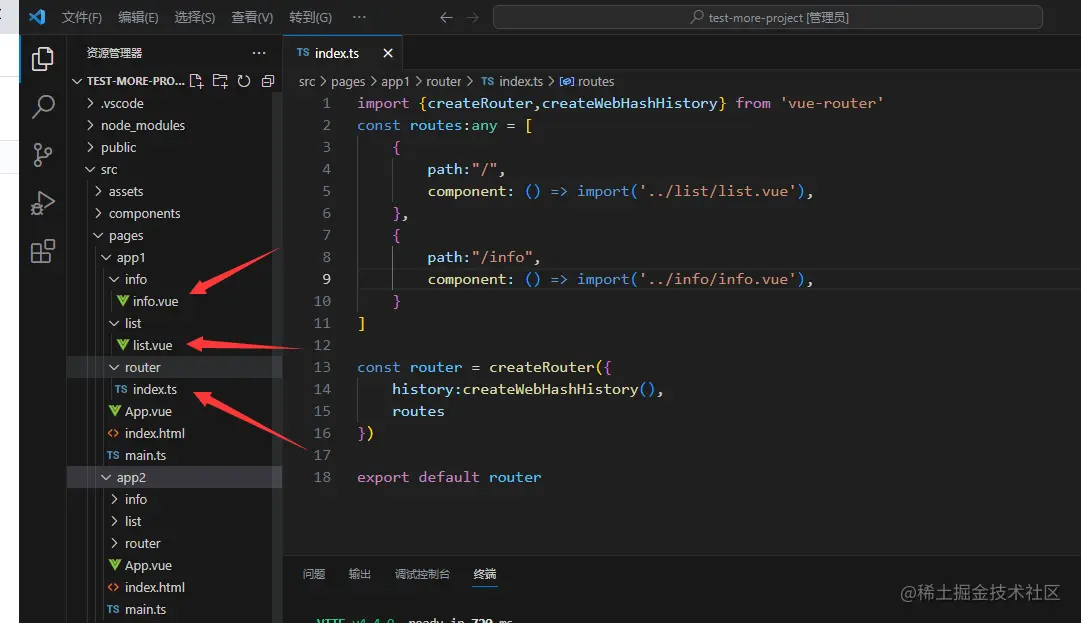Collapse all folders in explorer
Image resolution: width=1081 pixels, height=623 pixels.
(x=268, y=81)
